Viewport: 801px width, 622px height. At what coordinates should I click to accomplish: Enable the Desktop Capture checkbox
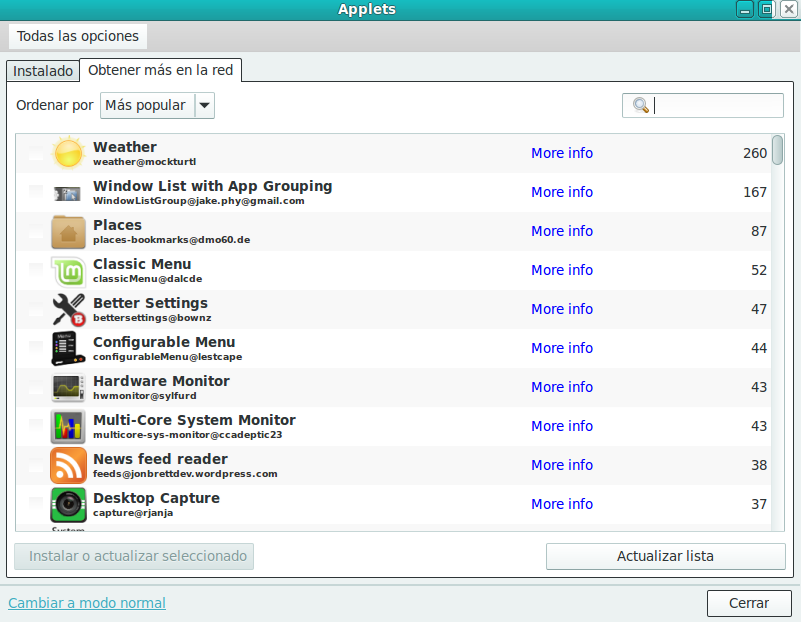(x=36, y=505)
